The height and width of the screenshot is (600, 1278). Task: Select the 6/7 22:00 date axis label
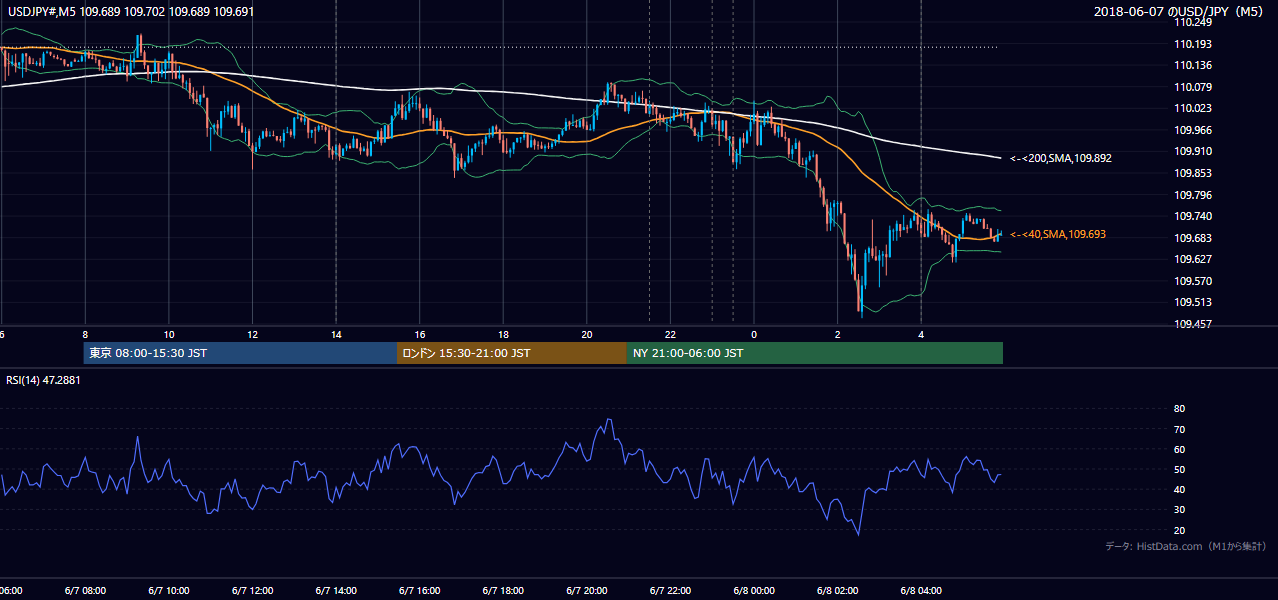click(670, 590)
